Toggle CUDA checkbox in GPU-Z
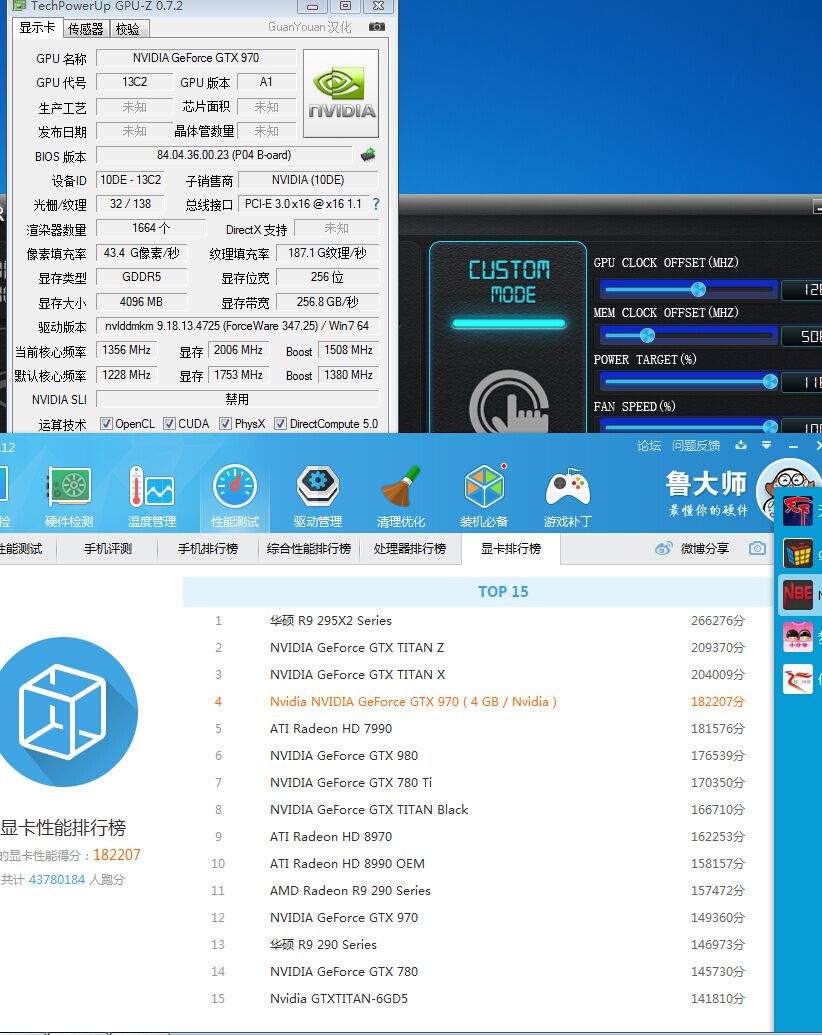The width and height of the screenshot is (822, 1035). pyautogui.click(x=169, y=424)
